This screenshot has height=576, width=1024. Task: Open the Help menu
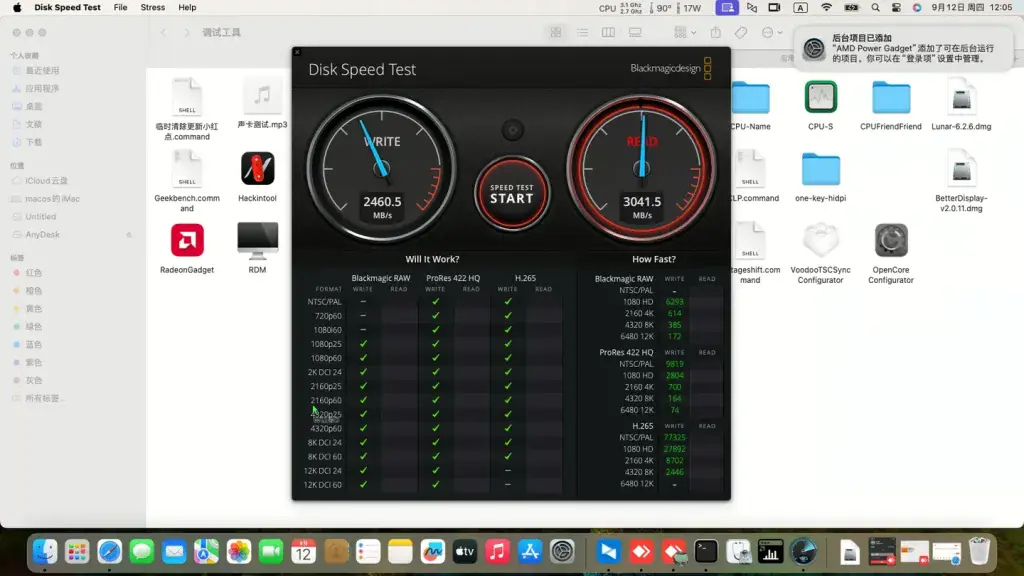tap(187, 7)
